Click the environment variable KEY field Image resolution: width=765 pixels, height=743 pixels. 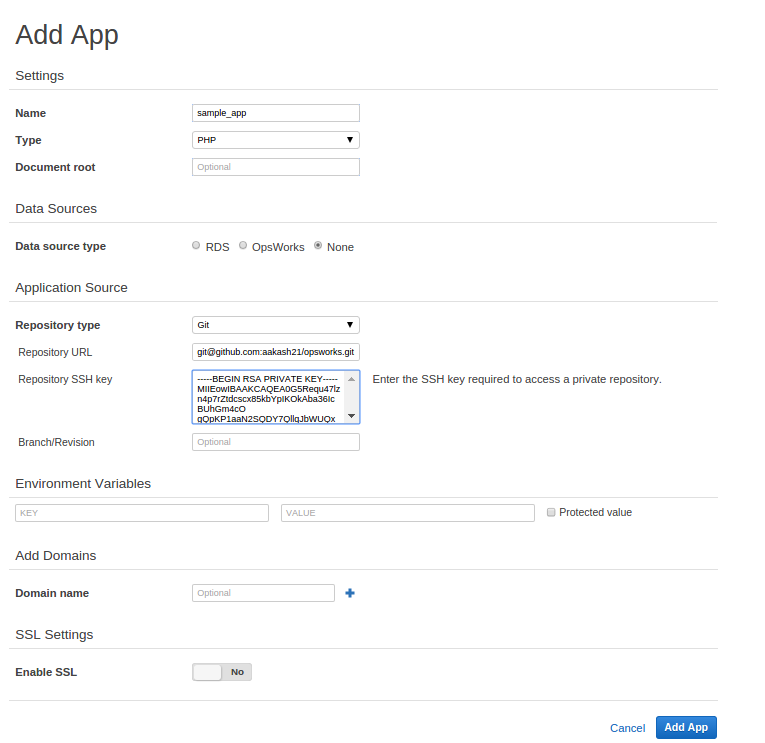pos(142,513)
